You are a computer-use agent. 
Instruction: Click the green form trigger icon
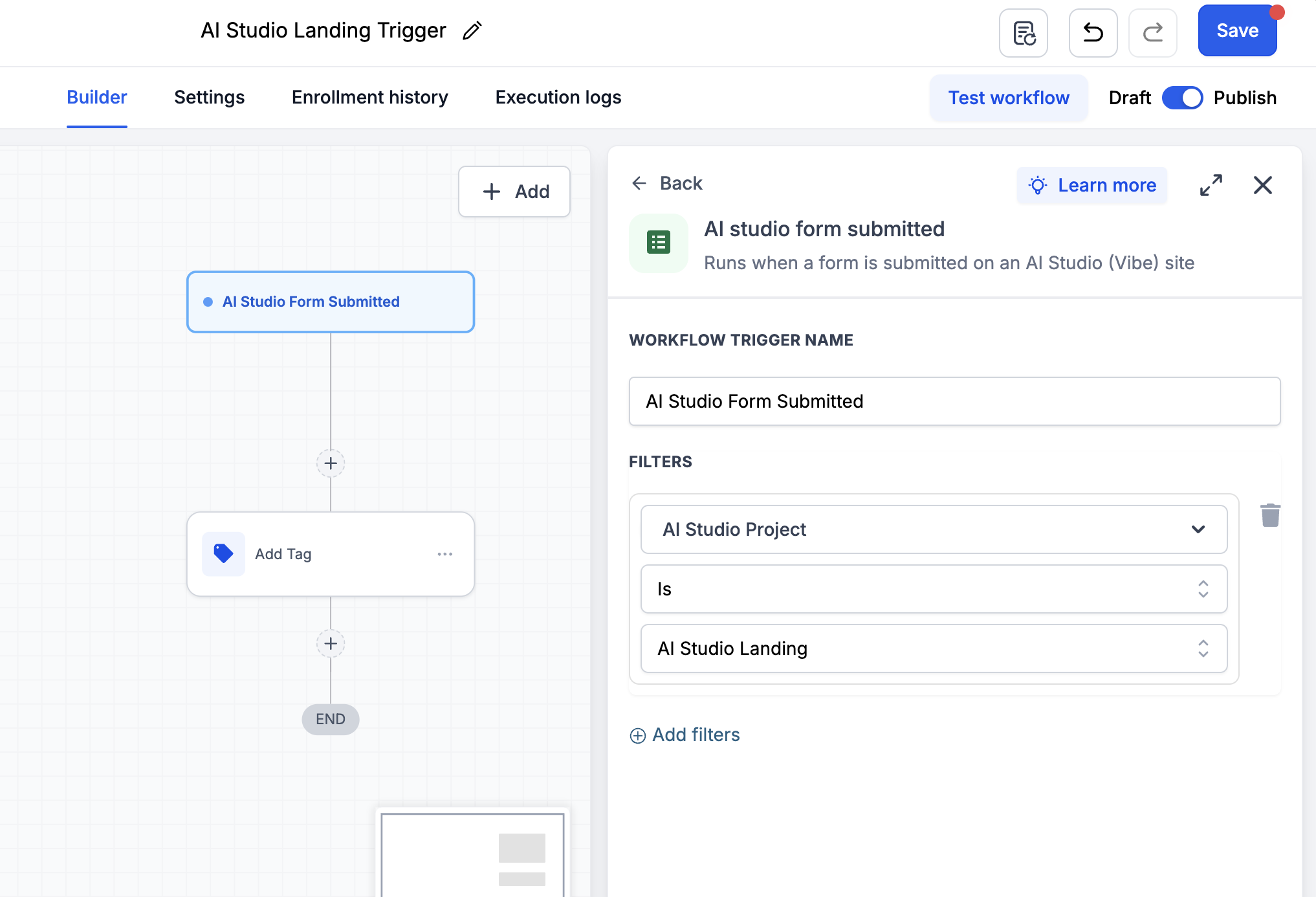[x=659, y=243]
